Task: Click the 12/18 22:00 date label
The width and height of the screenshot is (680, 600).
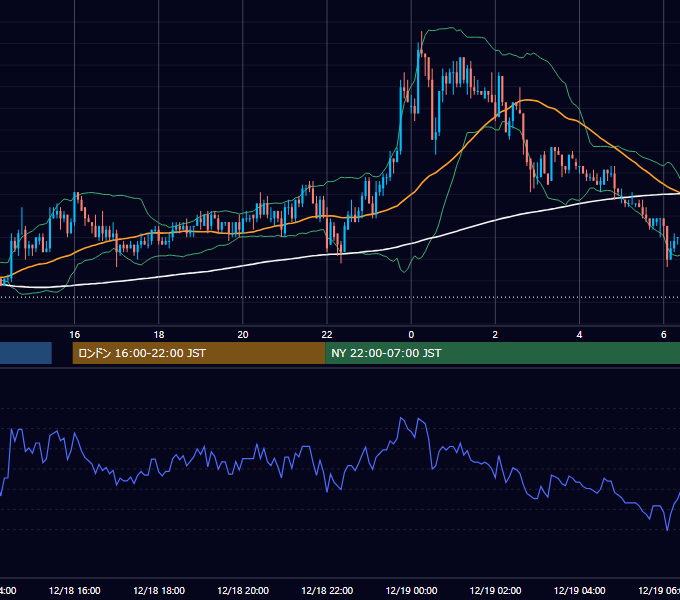Action: (327, 590)
